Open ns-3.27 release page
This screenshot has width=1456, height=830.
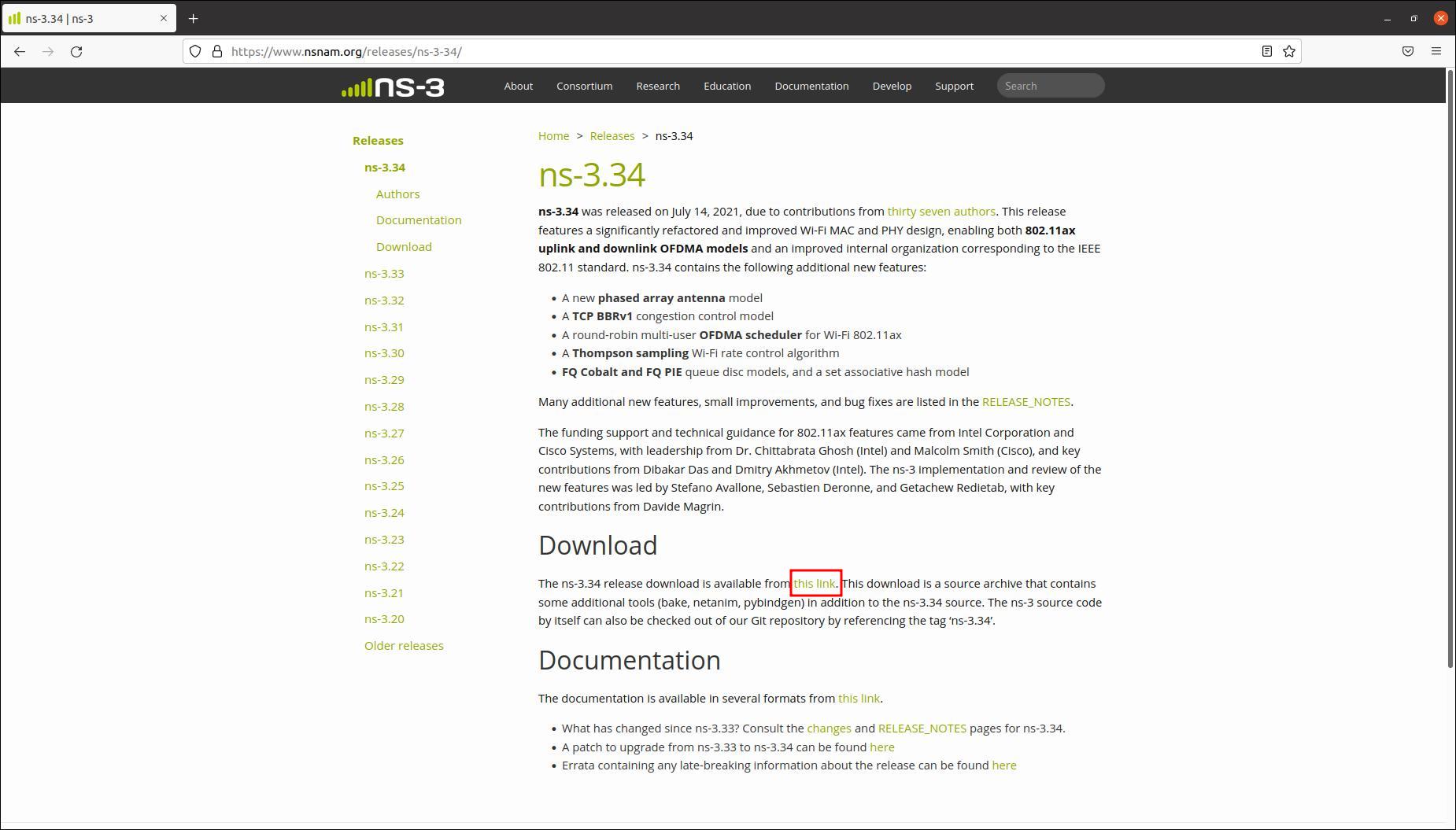(384, 433)
